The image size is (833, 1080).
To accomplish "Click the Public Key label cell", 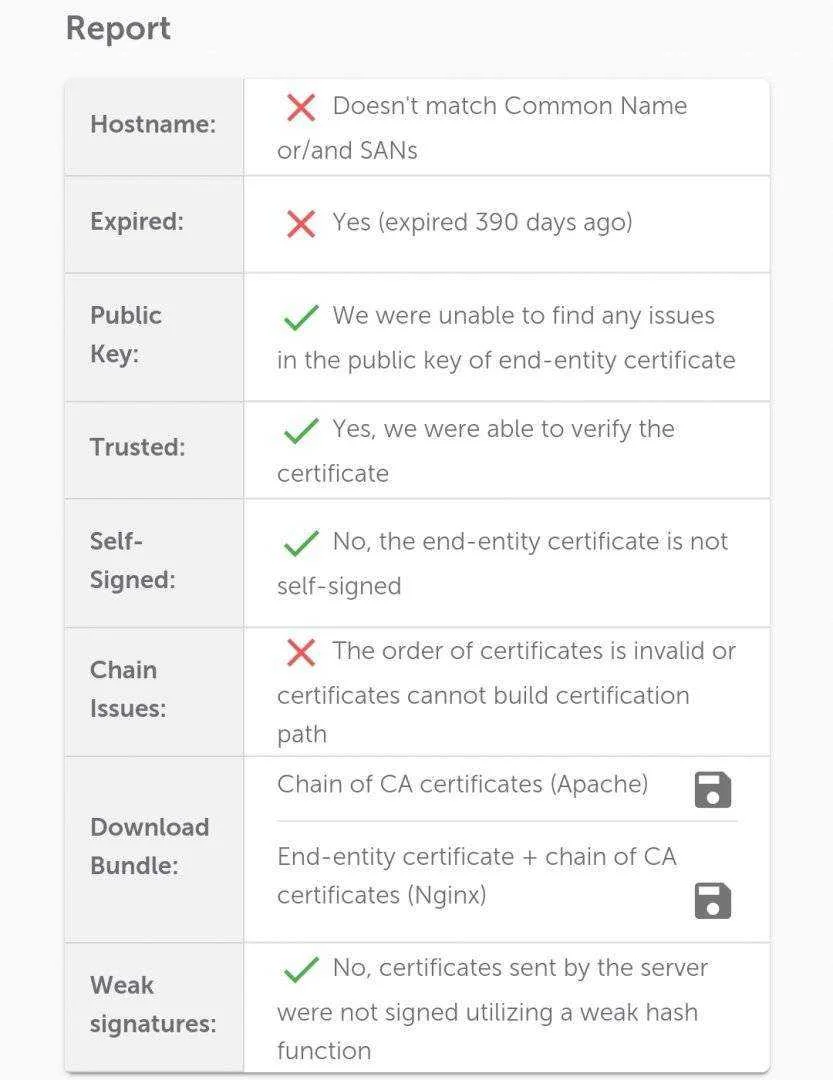I will click(x=154, y=338).
